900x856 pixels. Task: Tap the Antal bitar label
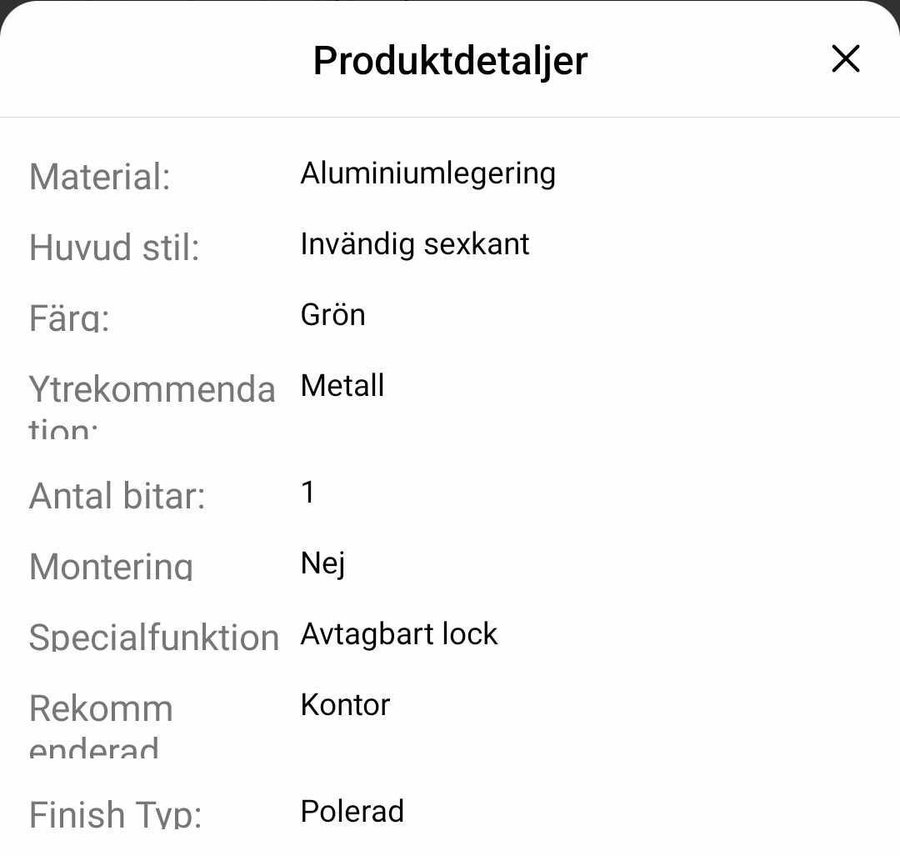point(117,495)
